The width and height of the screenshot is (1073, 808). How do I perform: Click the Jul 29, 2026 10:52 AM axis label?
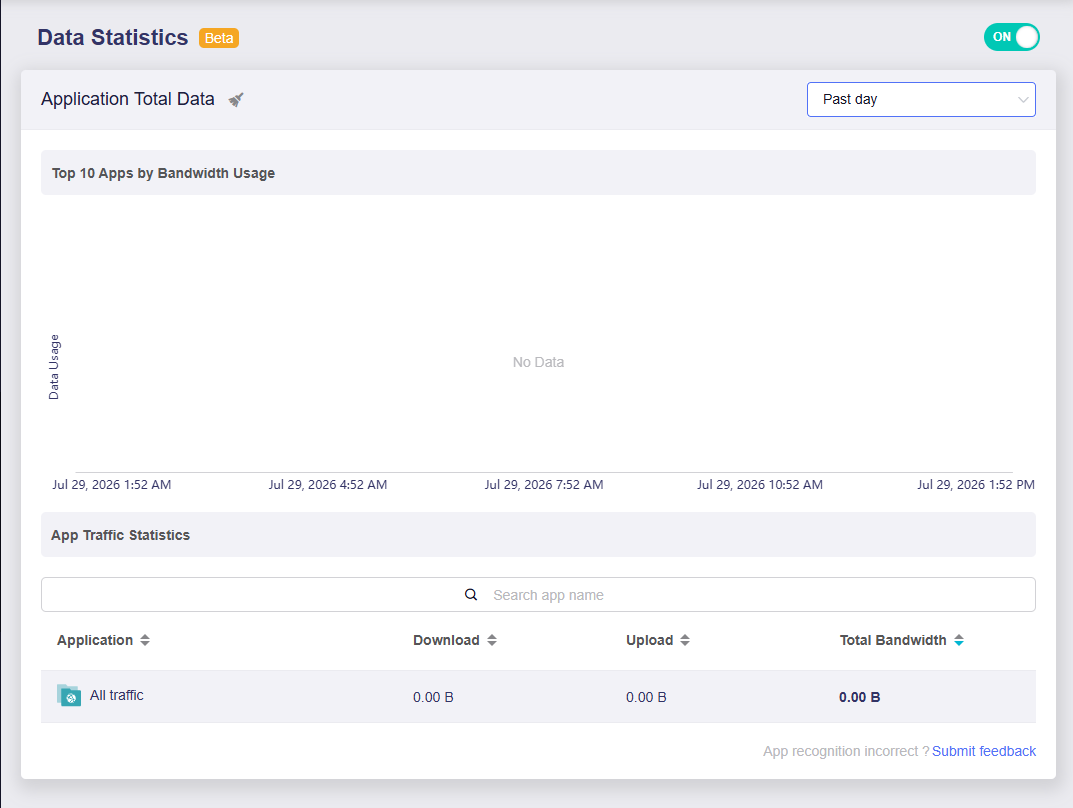pyautogui.click(x=760, y=484)
